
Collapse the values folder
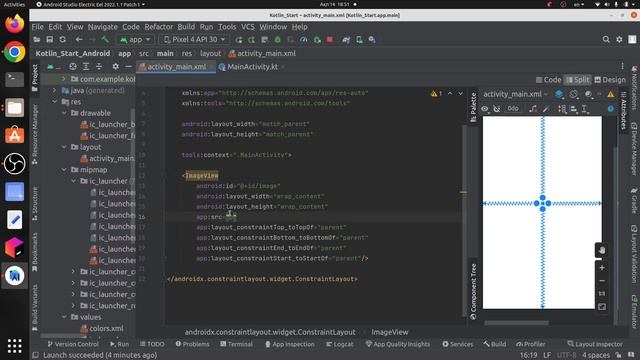pyautogui.click(x=64, y=317)
